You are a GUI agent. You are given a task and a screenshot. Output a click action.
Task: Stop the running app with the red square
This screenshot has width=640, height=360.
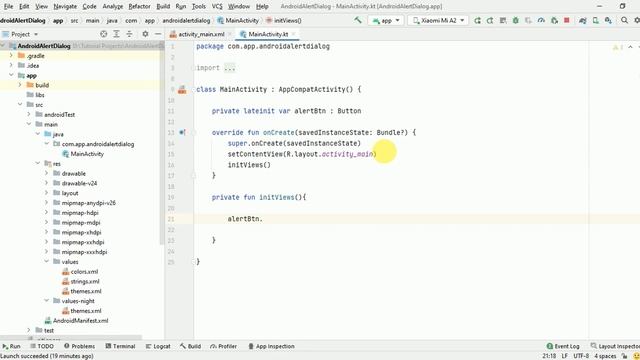click(567, 20)
